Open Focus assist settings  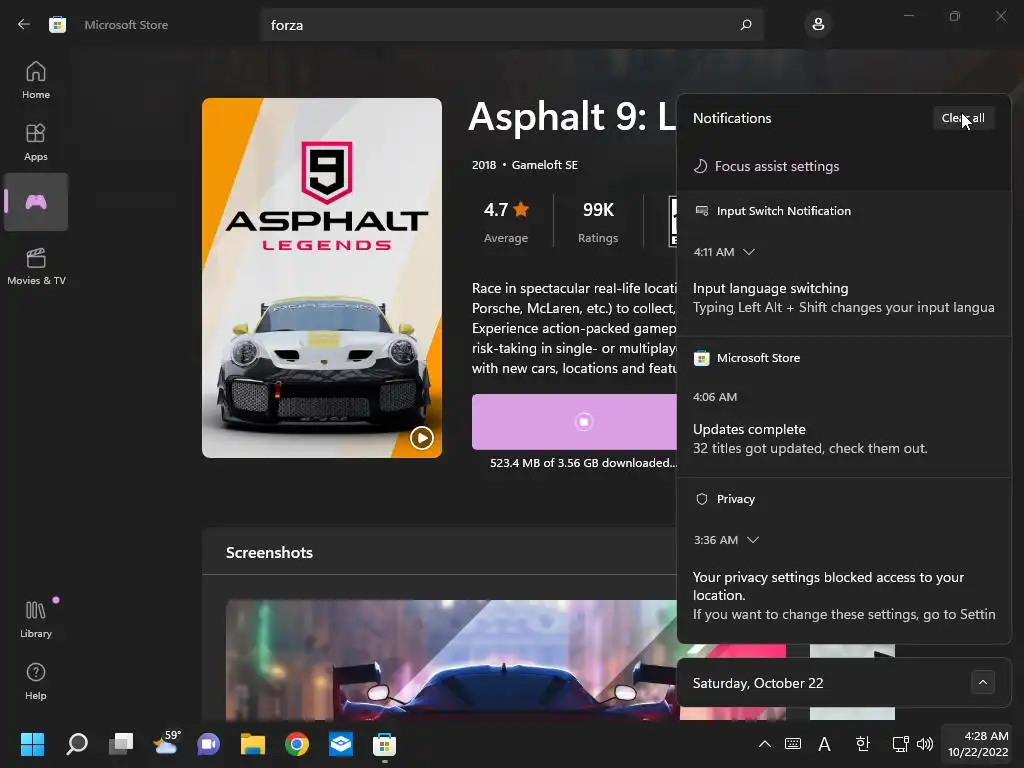pos(765,167)
